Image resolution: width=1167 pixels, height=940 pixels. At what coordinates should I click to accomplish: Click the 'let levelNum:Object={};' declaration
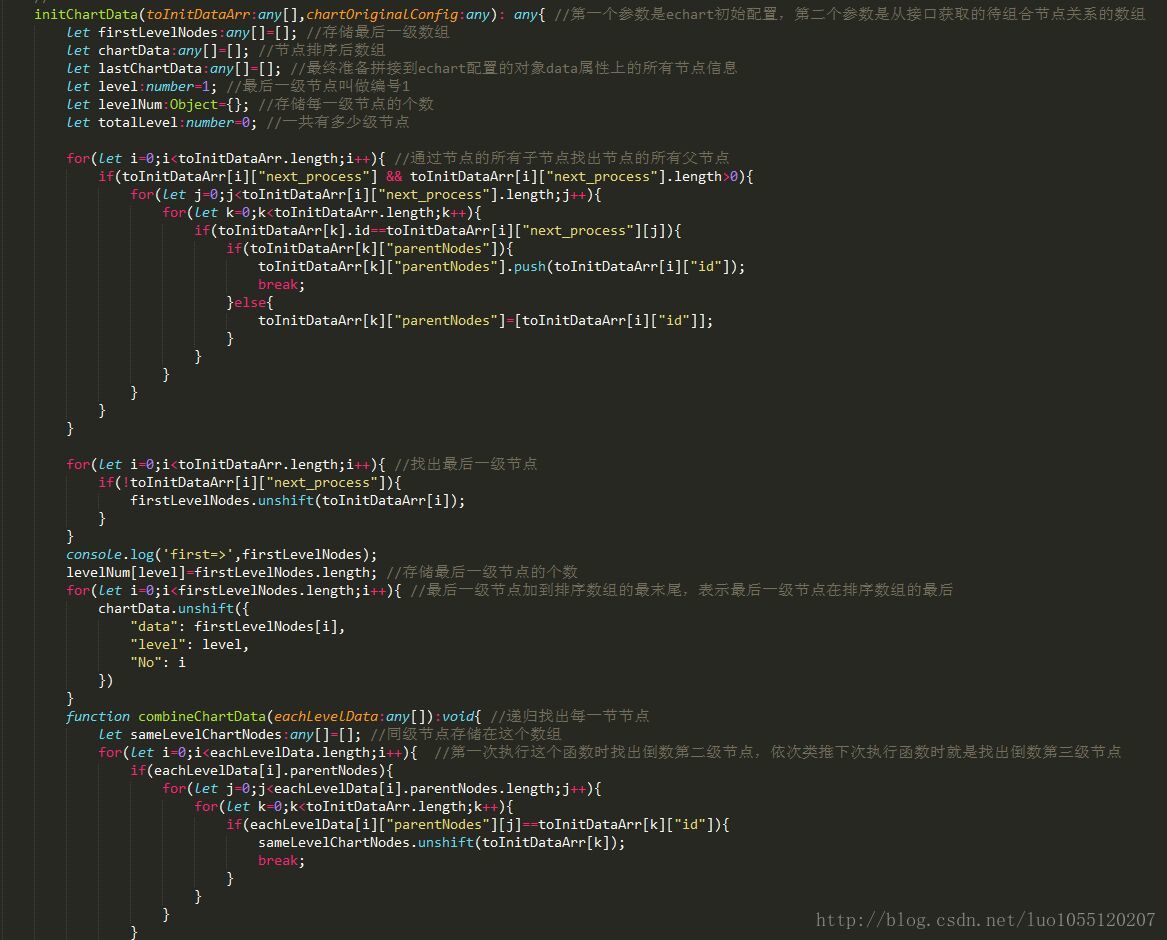coord(158,104)
